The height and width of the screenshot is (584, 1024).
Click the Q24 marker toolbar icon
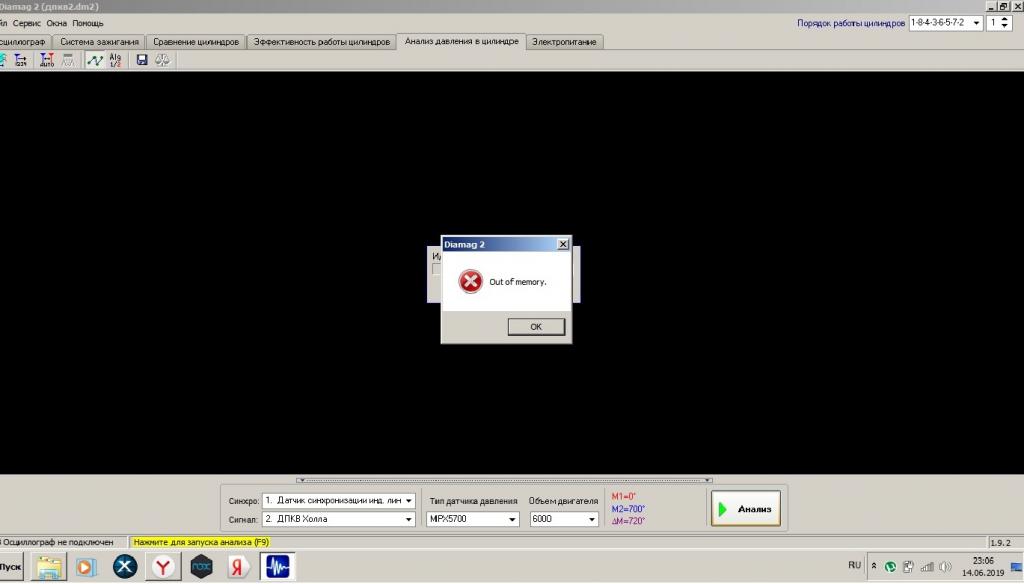[x=21, y=60]
